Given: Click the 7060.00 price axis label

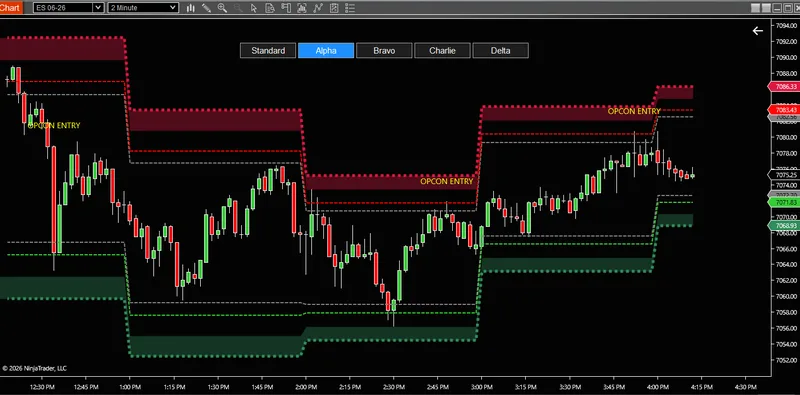Looking at the screenshot, I should coord(786,297).
